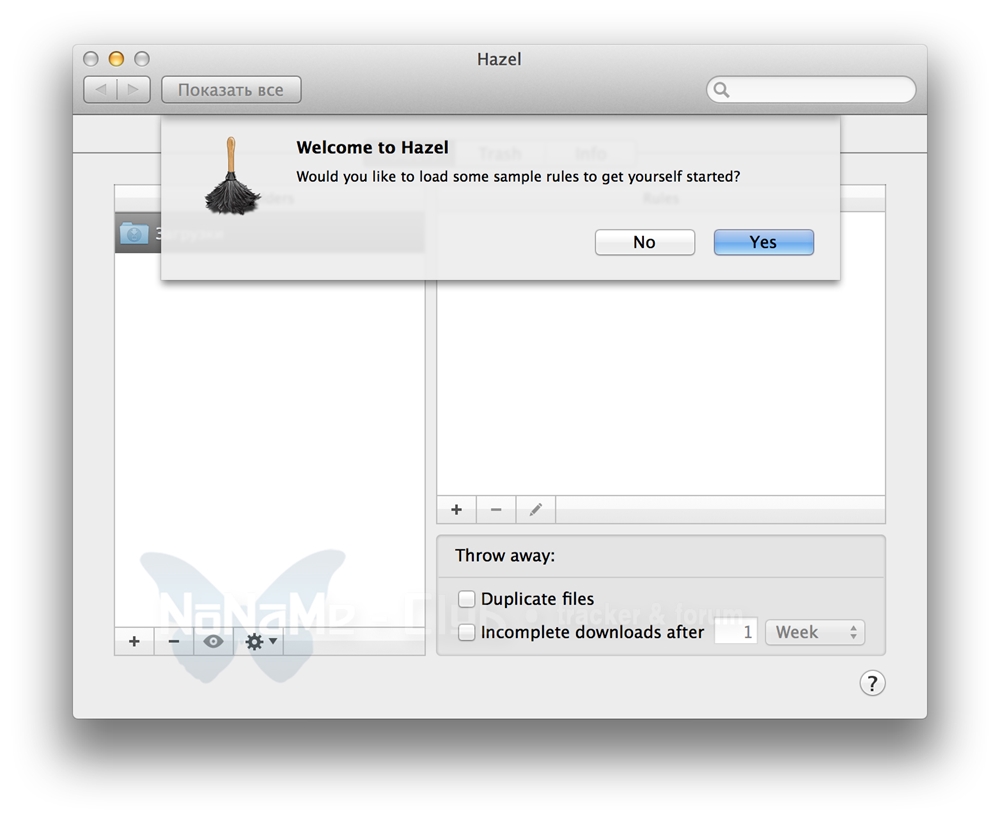1000x819 pixels.
Task: Click Yes to load sample rules
Action: click(763, 242)
